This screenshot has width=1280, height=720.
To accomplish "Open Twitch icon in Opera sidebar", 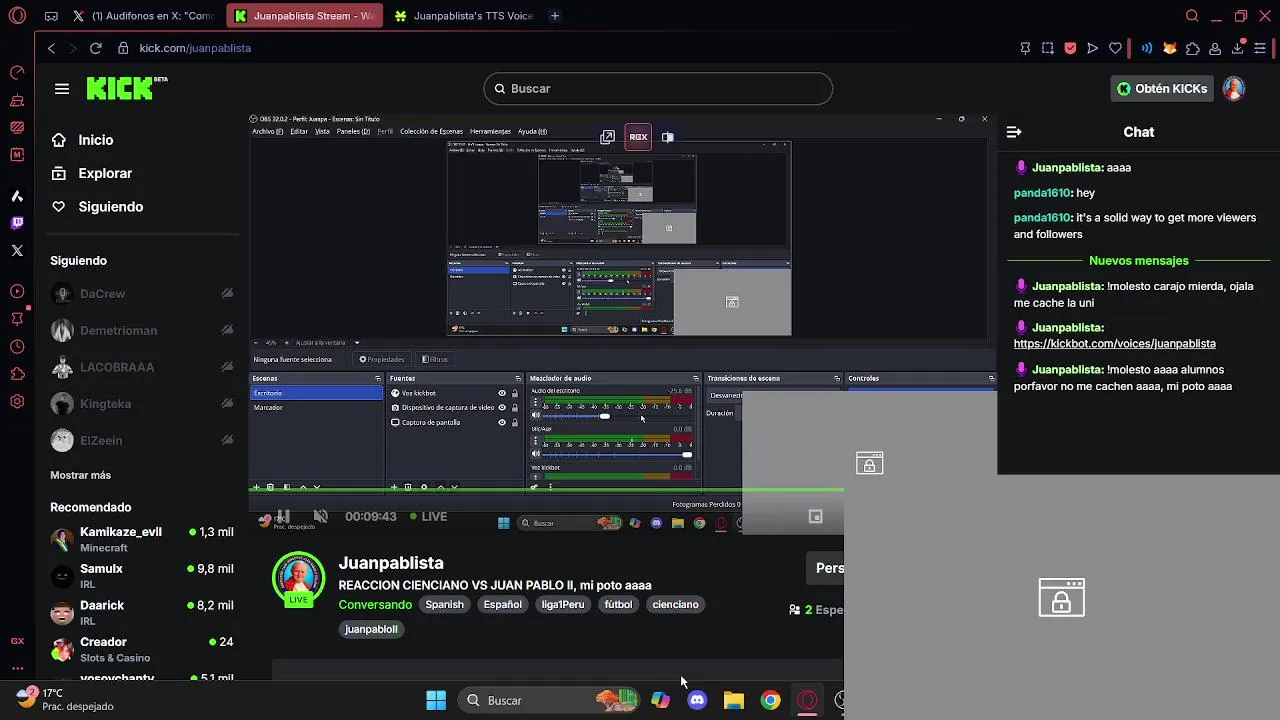I will [x=17, y=223].
